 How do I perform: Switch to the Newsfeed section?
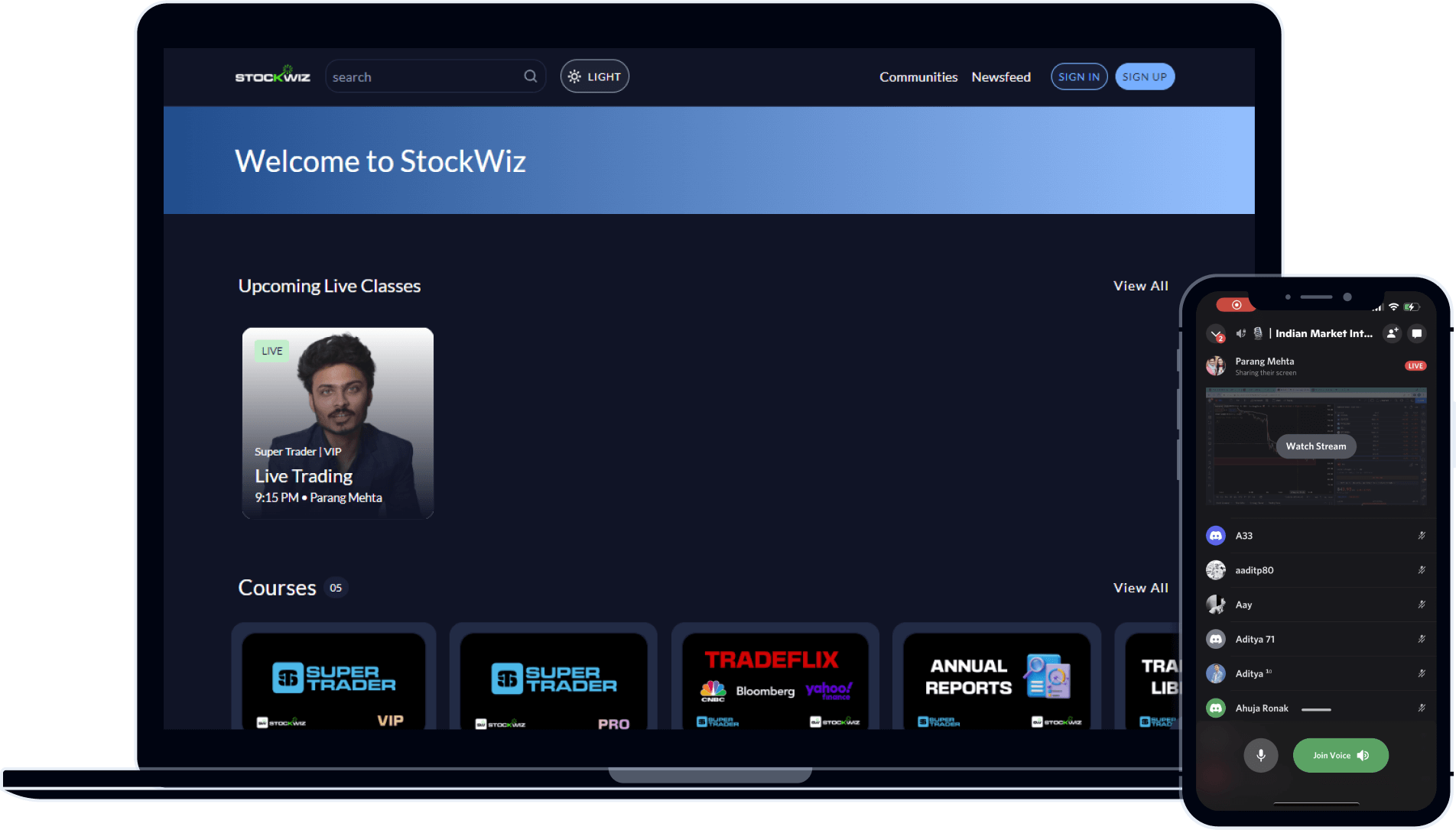1001,76
